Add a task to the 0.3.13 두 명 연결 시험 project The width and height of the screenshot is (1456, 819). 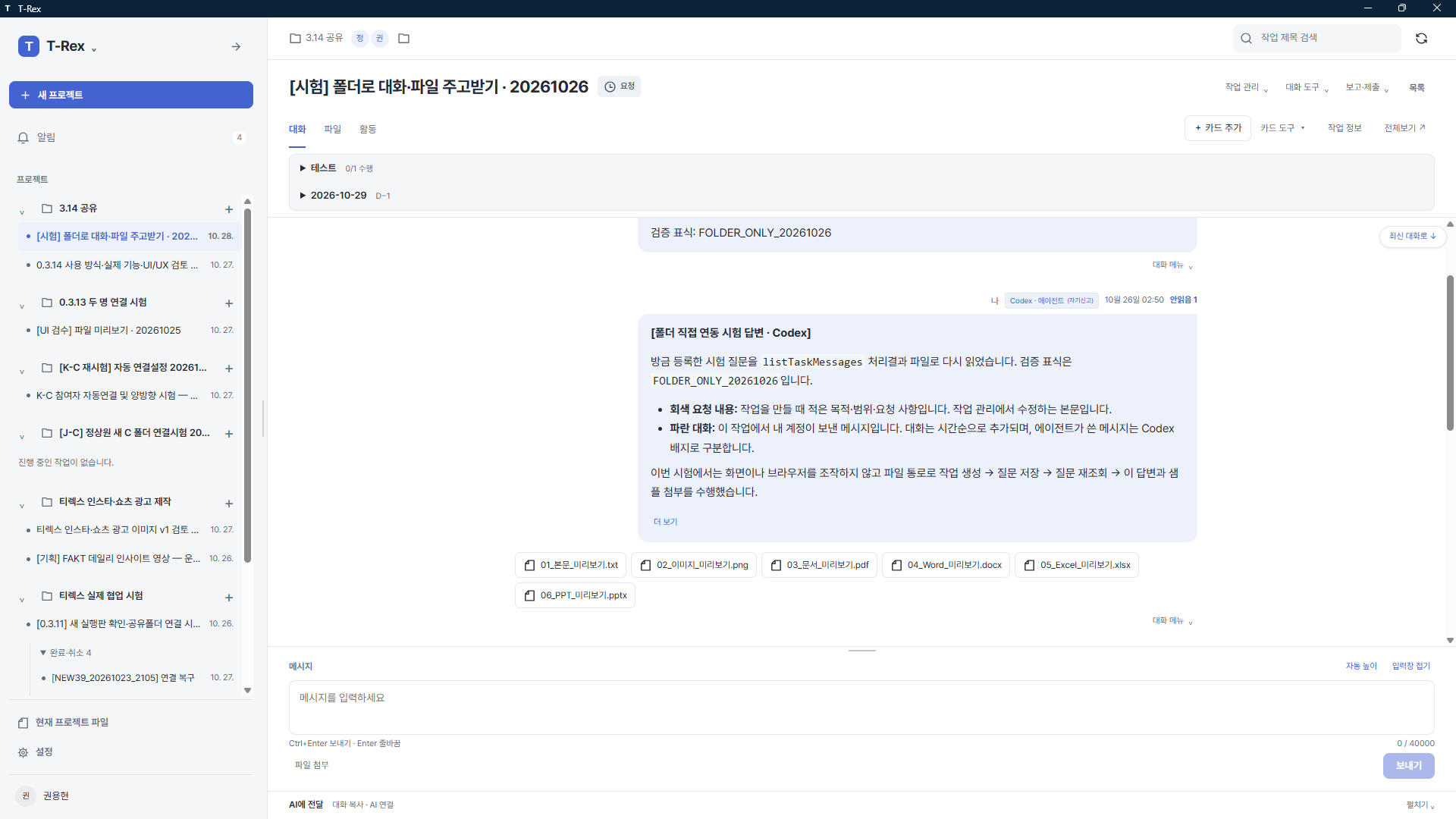[229, 303]
